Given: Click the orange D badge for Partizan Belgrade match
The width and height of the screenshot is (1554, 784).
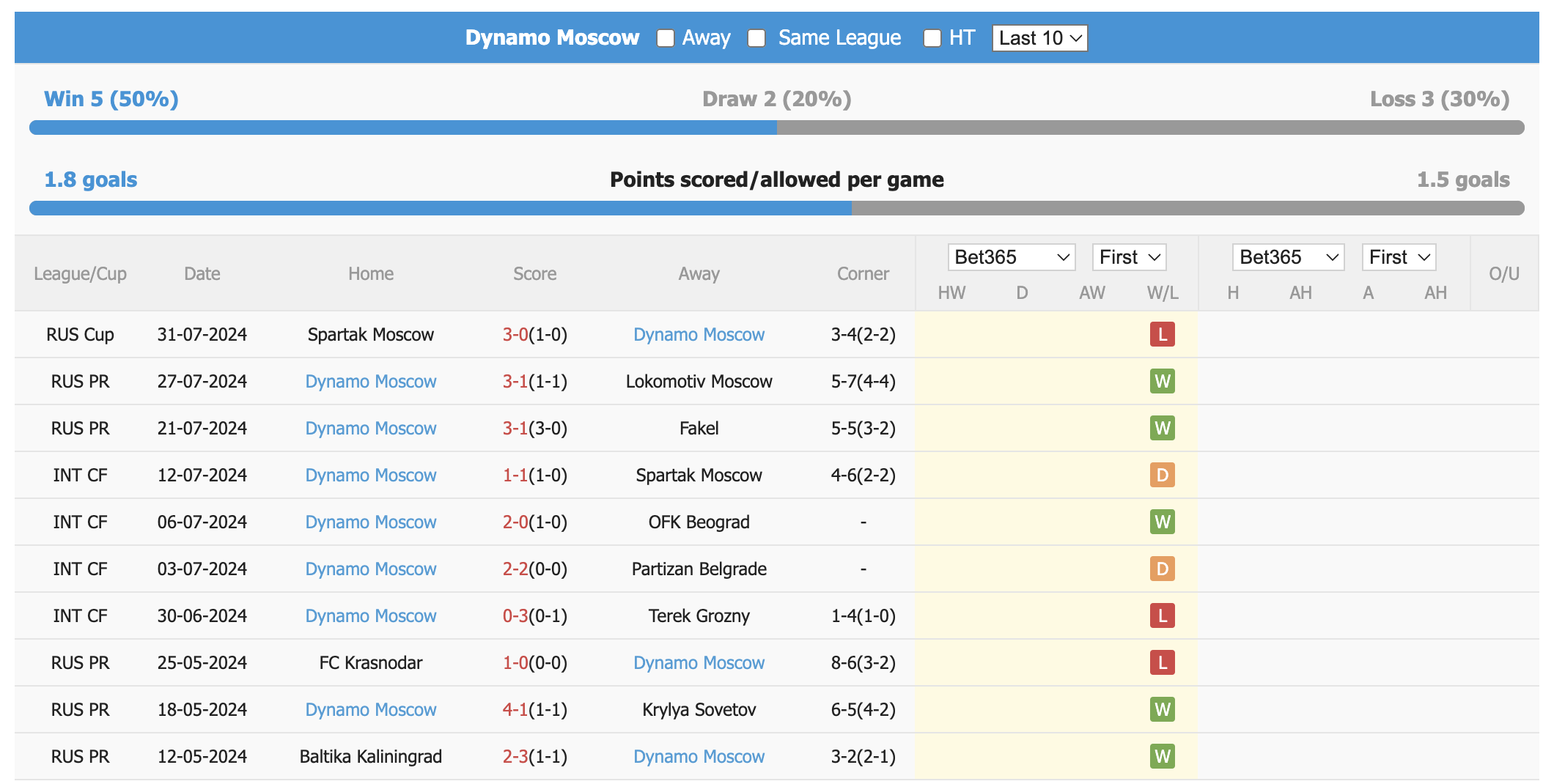Looking at the screenshot, I should (x=1163, y=569).
